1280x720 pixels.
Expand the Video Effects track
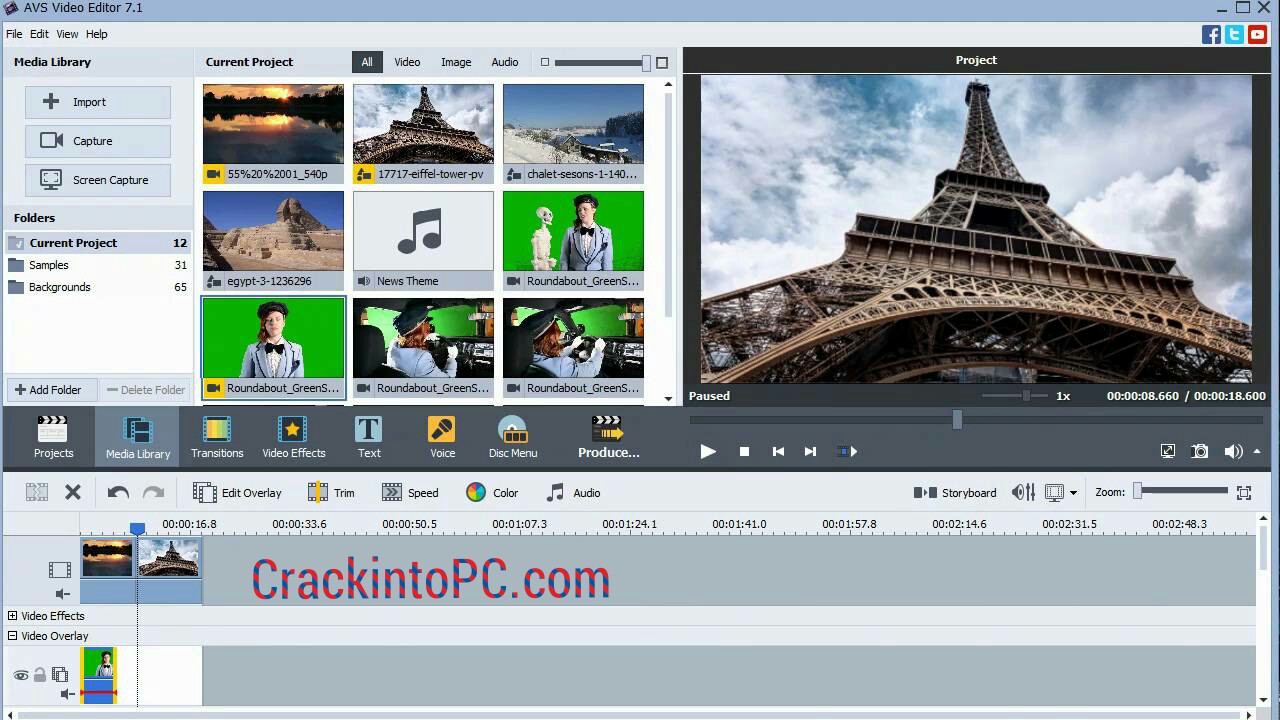[13, 616]
